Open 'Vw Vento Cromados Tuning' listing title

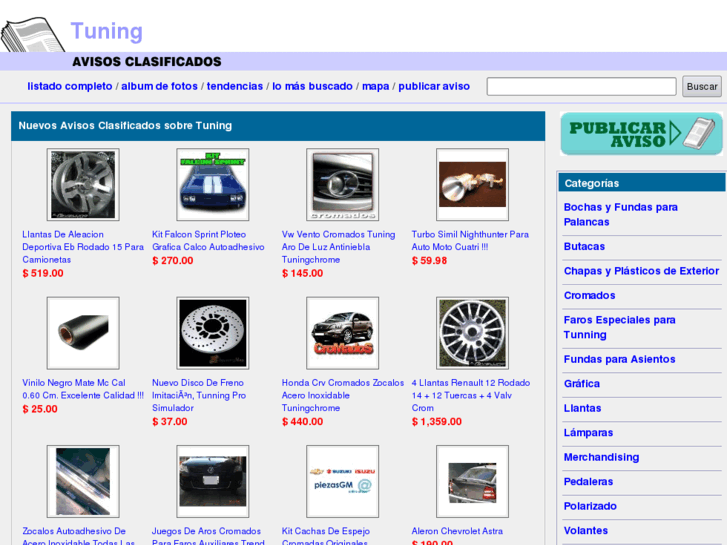point(338,247)
